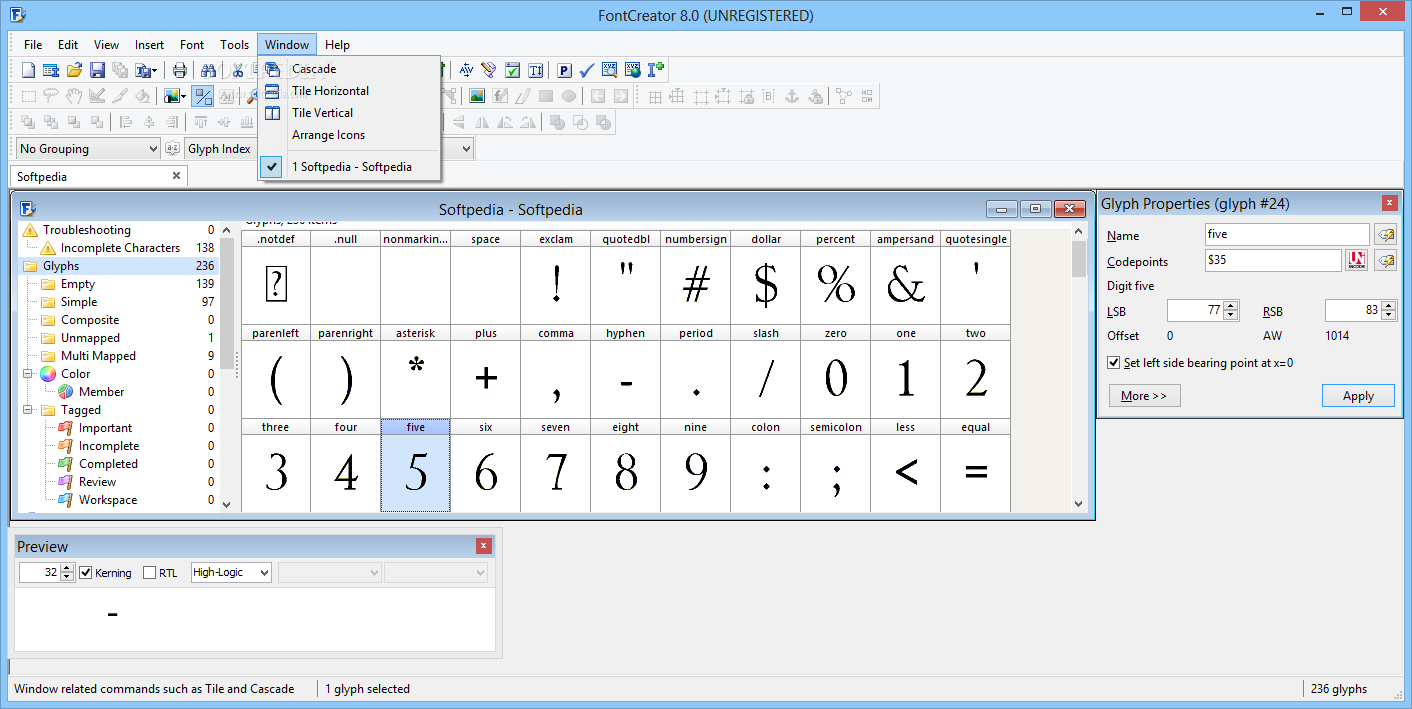This screenshot has height=709, width=1412.
Task: Click the New font document icon
Action: coord(28,70)
